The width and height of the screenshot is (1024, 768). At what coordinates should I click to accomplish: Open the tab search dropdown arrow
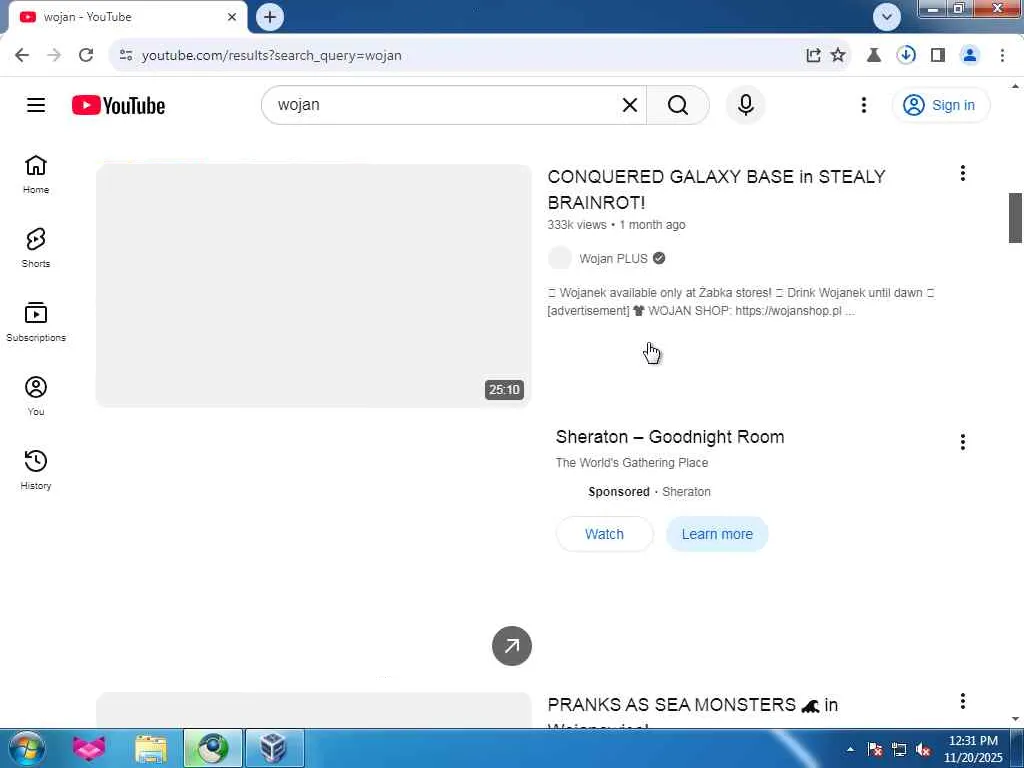(x=887, y=17)
